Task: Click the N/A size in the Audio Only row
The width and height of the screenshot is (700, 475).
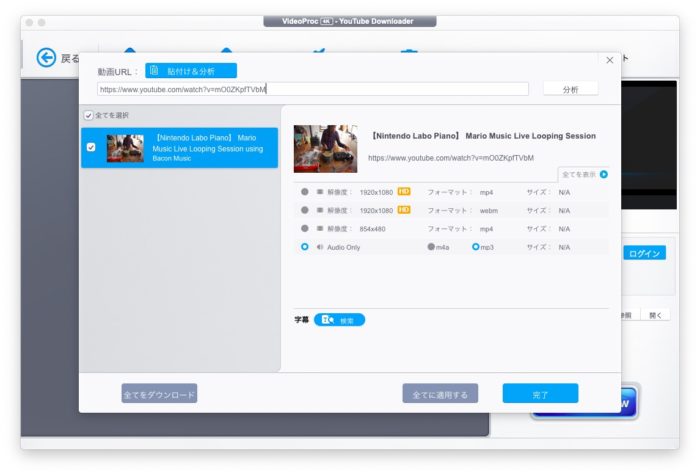Action: click(564, 247)
